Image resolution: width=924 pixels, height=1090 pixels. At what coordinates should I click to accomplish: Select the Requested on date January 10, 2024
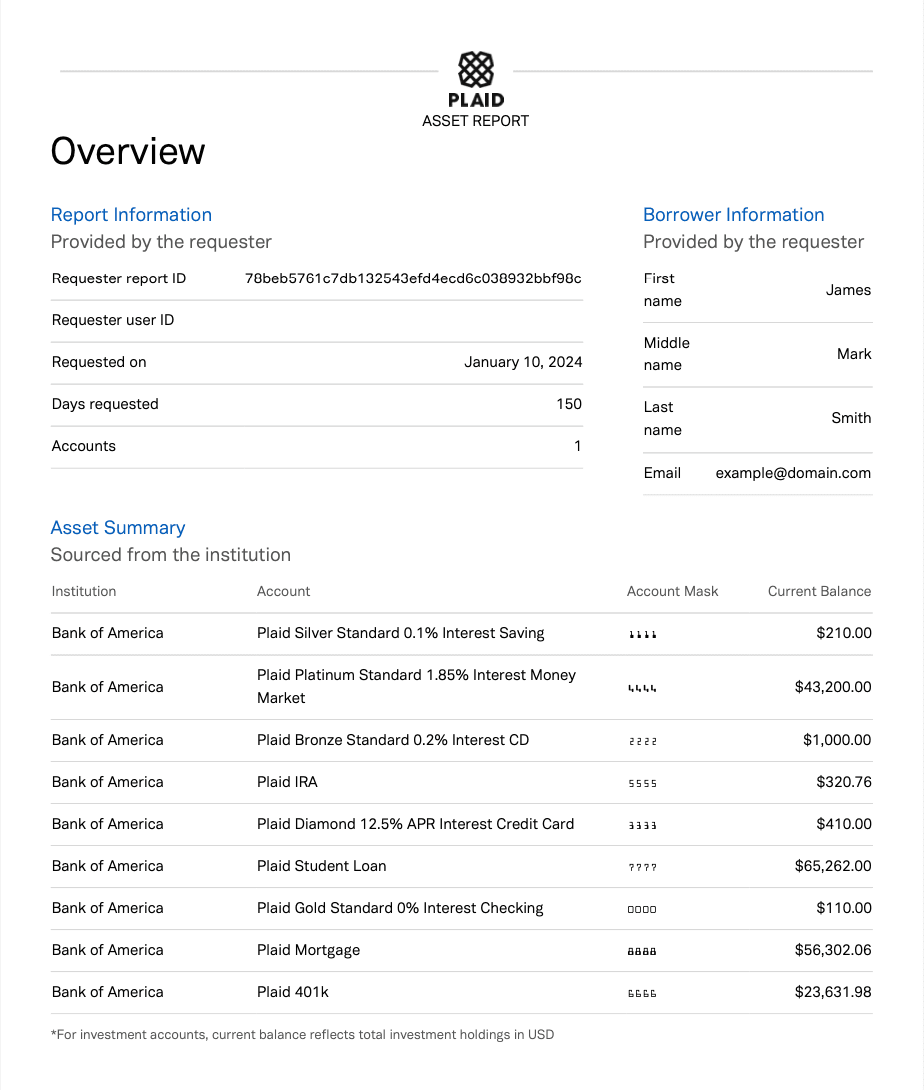point(523,362)
